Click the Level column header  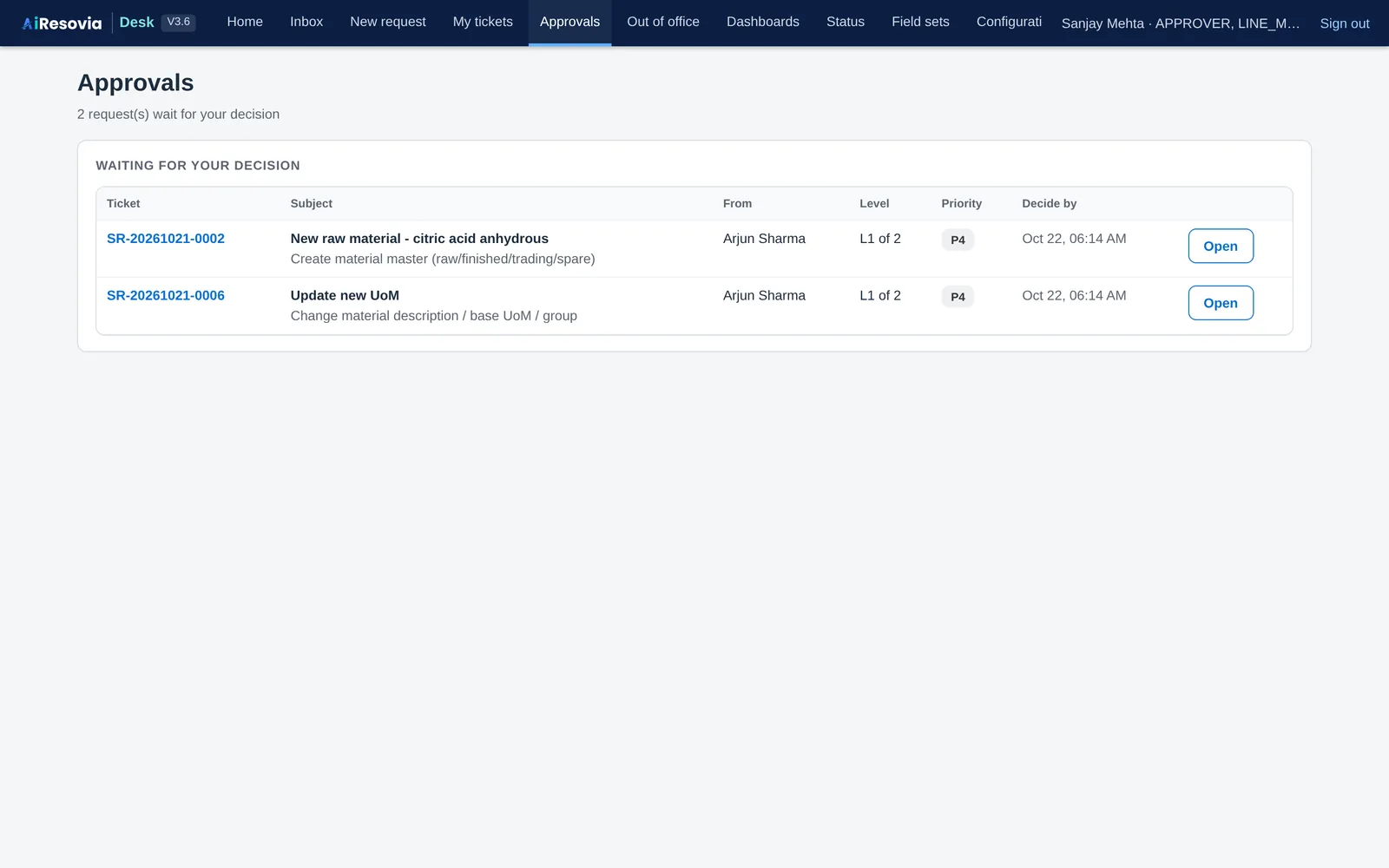point(874,203)
